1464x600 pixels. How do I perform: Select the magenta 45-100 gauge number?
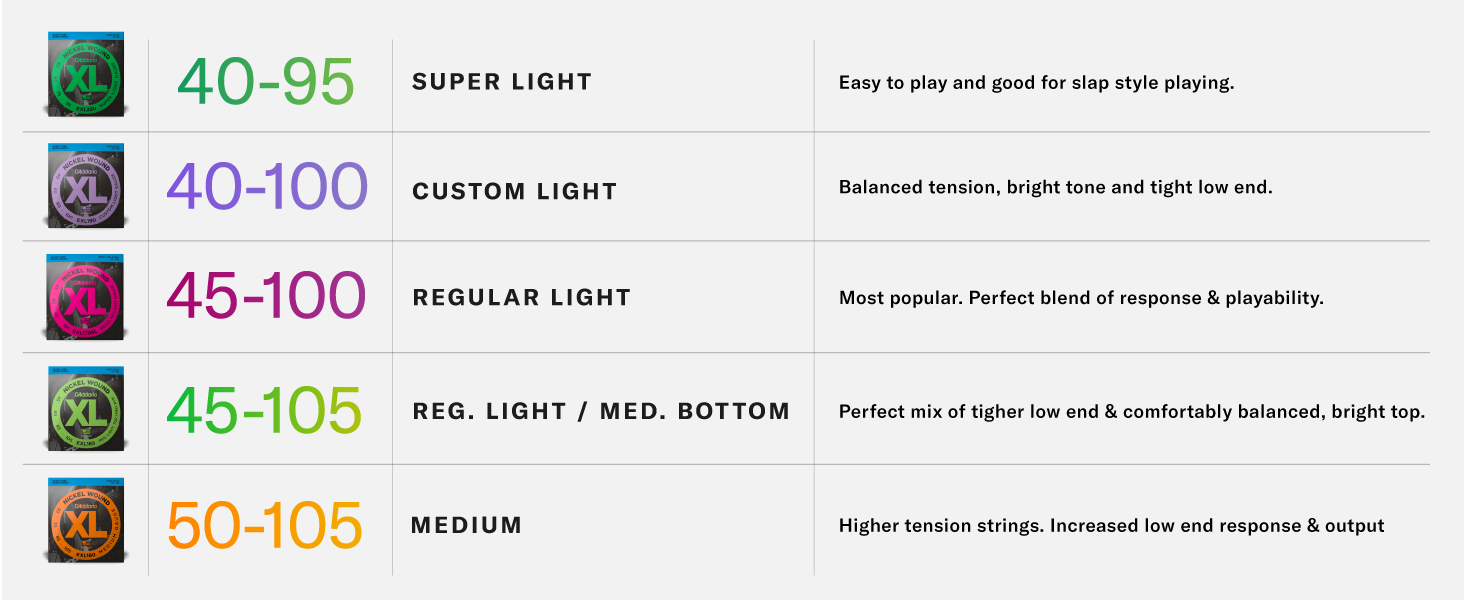click(x=267, y=296)
